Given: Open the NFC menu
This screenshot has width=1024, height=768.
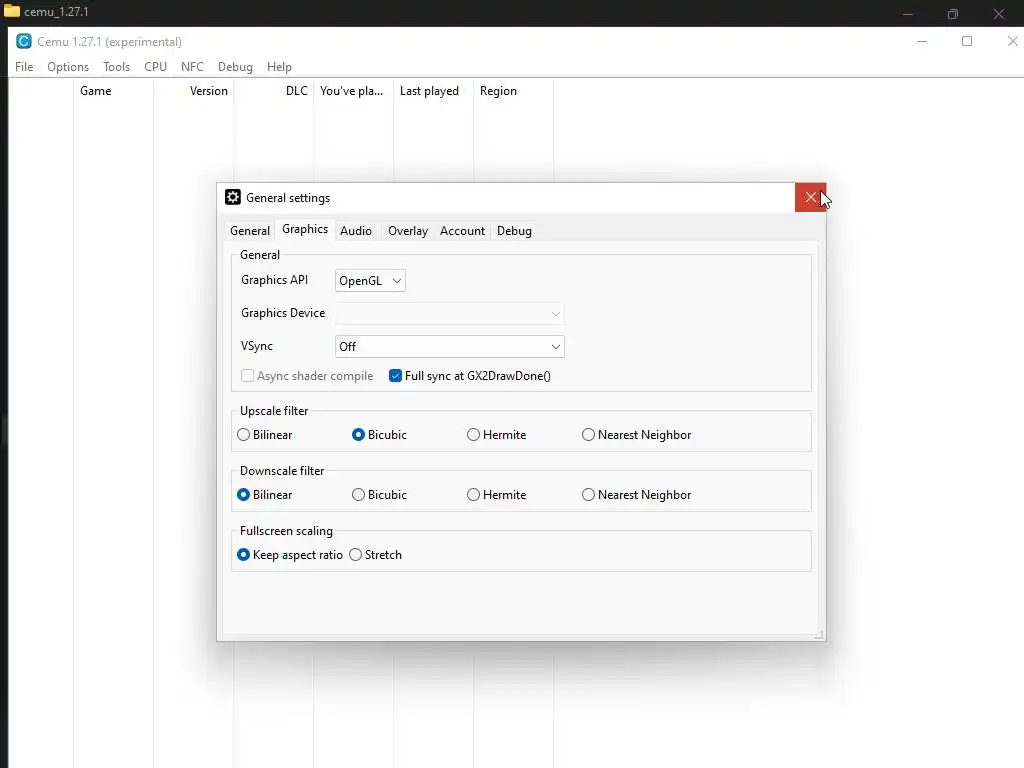Looking at the screenshot, I should 192,67.
